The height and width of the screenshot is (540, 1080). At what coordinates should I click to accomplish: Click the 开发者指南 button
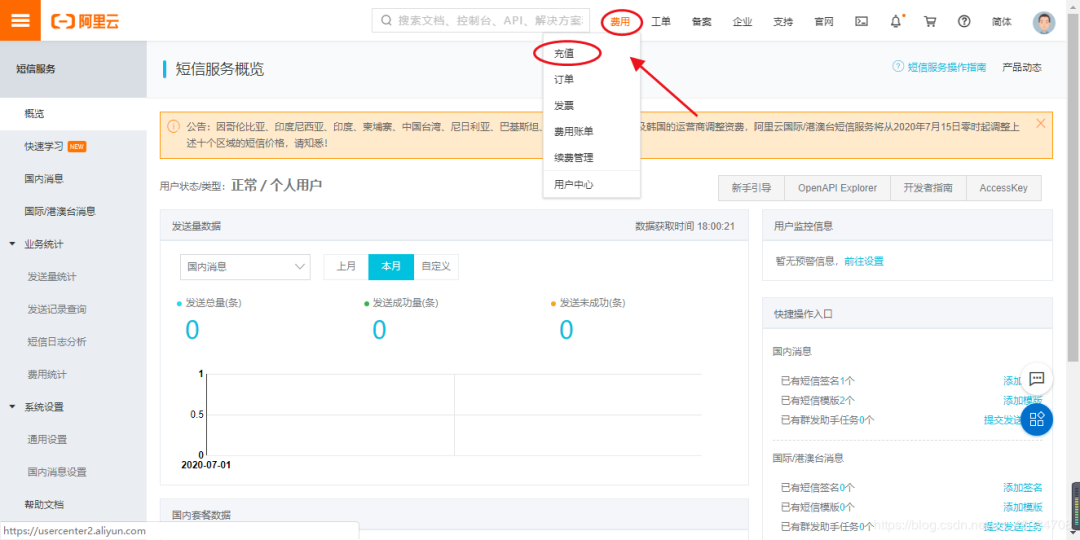928,188
